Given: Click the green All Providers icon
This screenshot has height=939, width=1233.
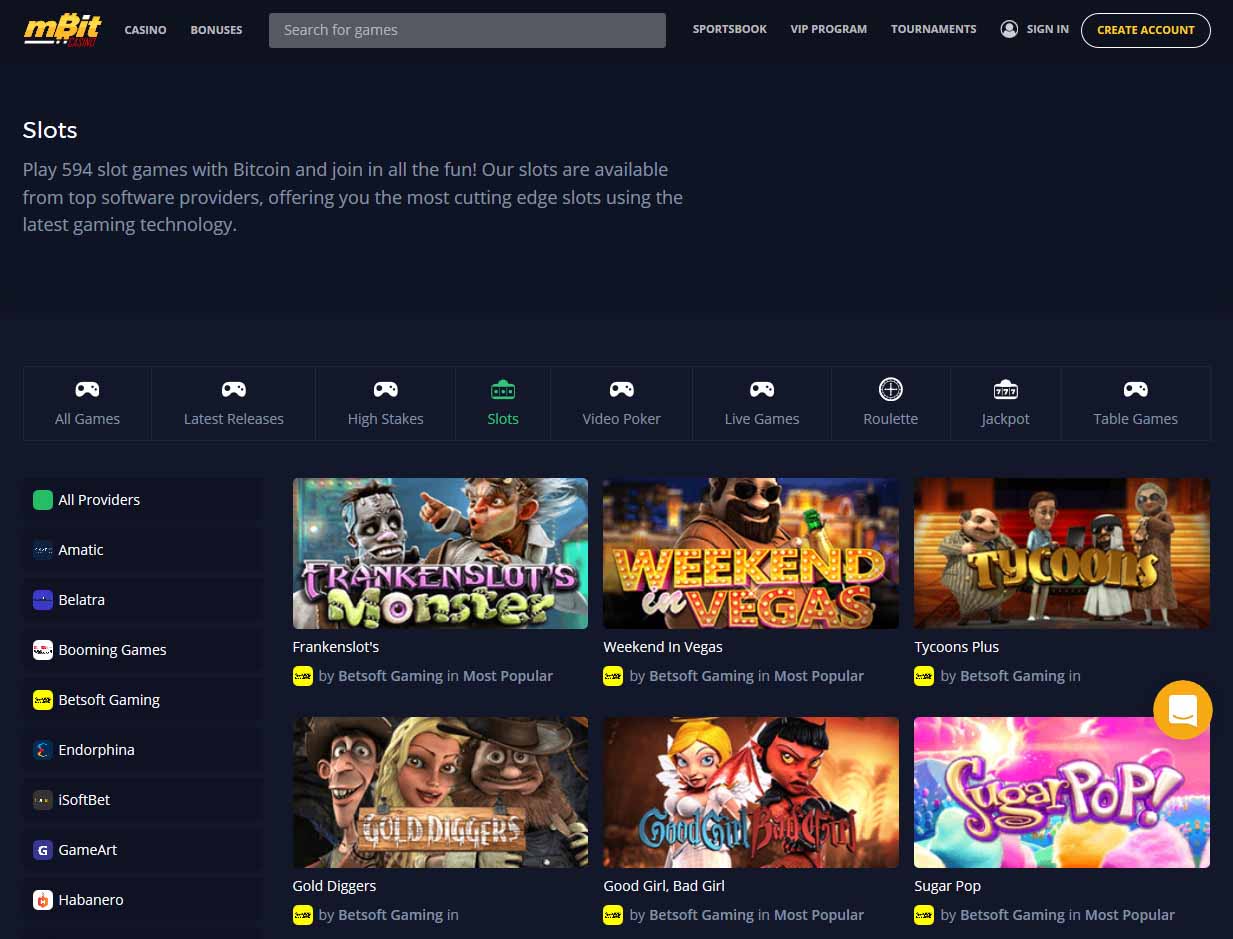Looking at the screenshot, I should [x=43, y=500].
